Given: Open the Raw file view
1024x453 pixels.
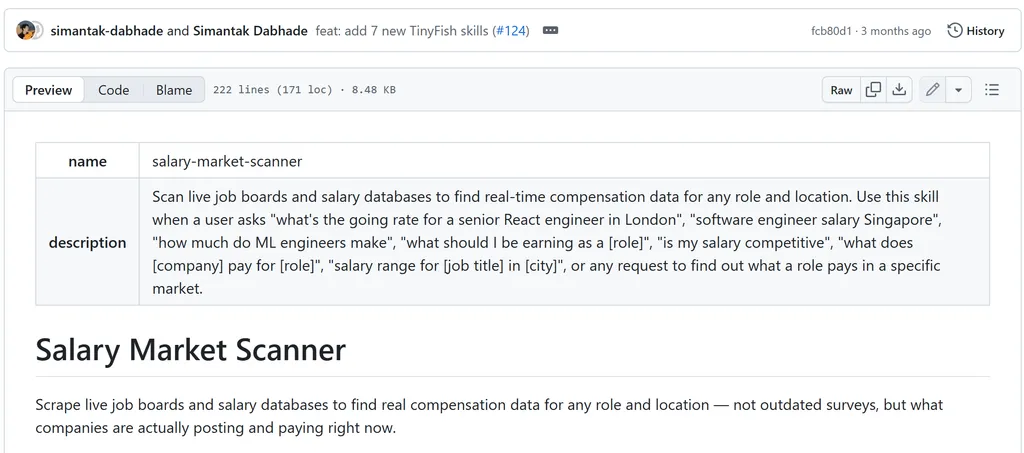Looking at the screenshot, I should 841,90.
